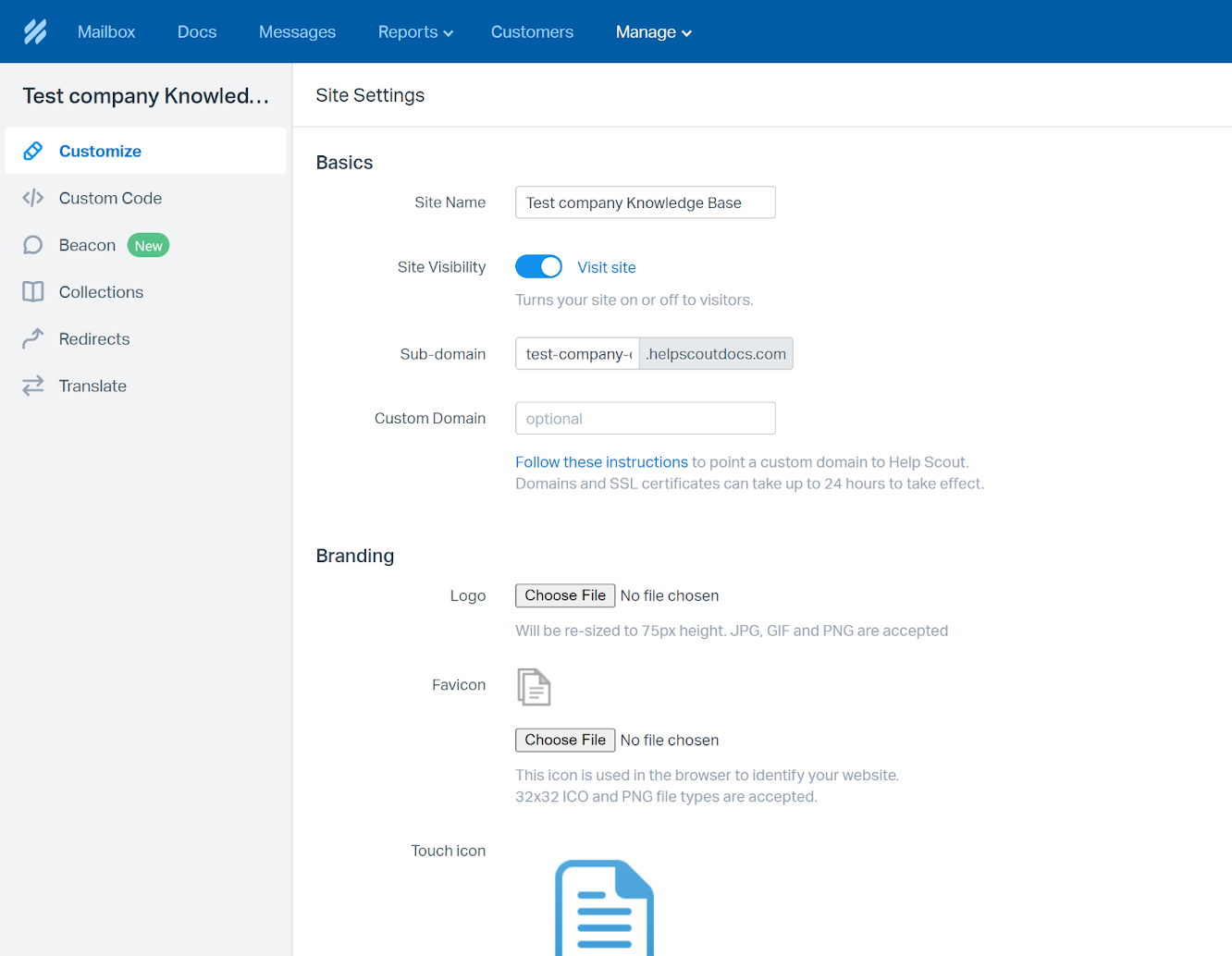Click the Beacon chat bubble icon
This screenshot has height=956, width=1232.
pyautogui.click(x=33, y=245)
